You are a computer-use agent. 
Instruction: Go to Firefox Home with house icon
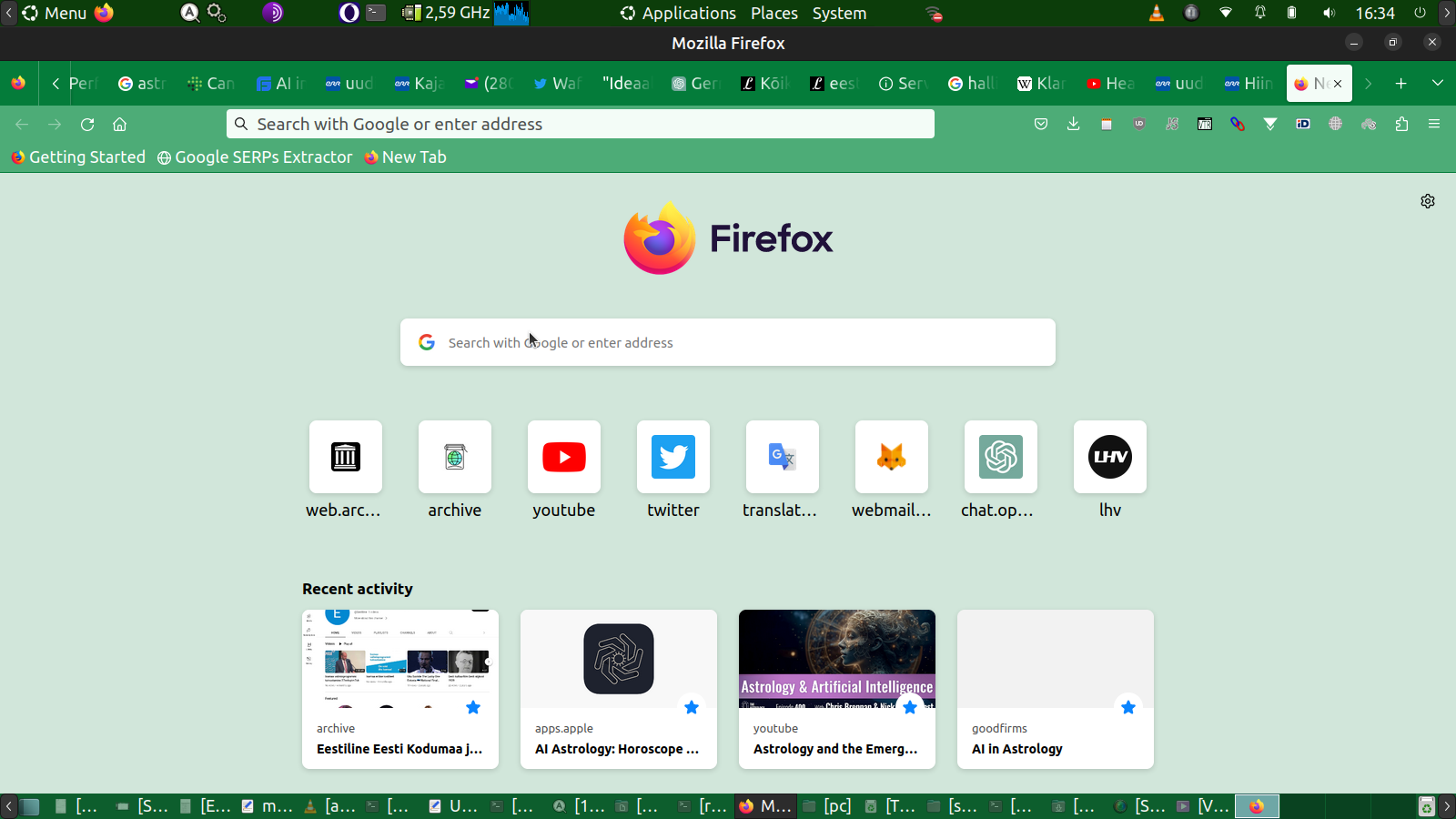coord(119,124)
